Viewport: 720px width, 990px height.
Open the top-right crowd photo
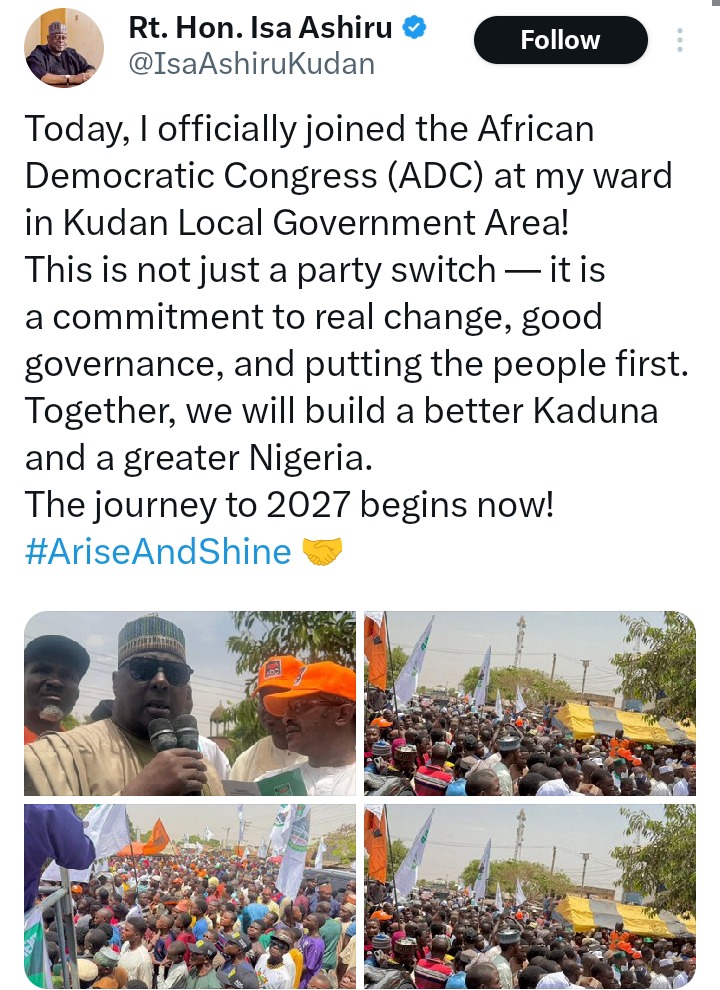(x=529, y=703)
